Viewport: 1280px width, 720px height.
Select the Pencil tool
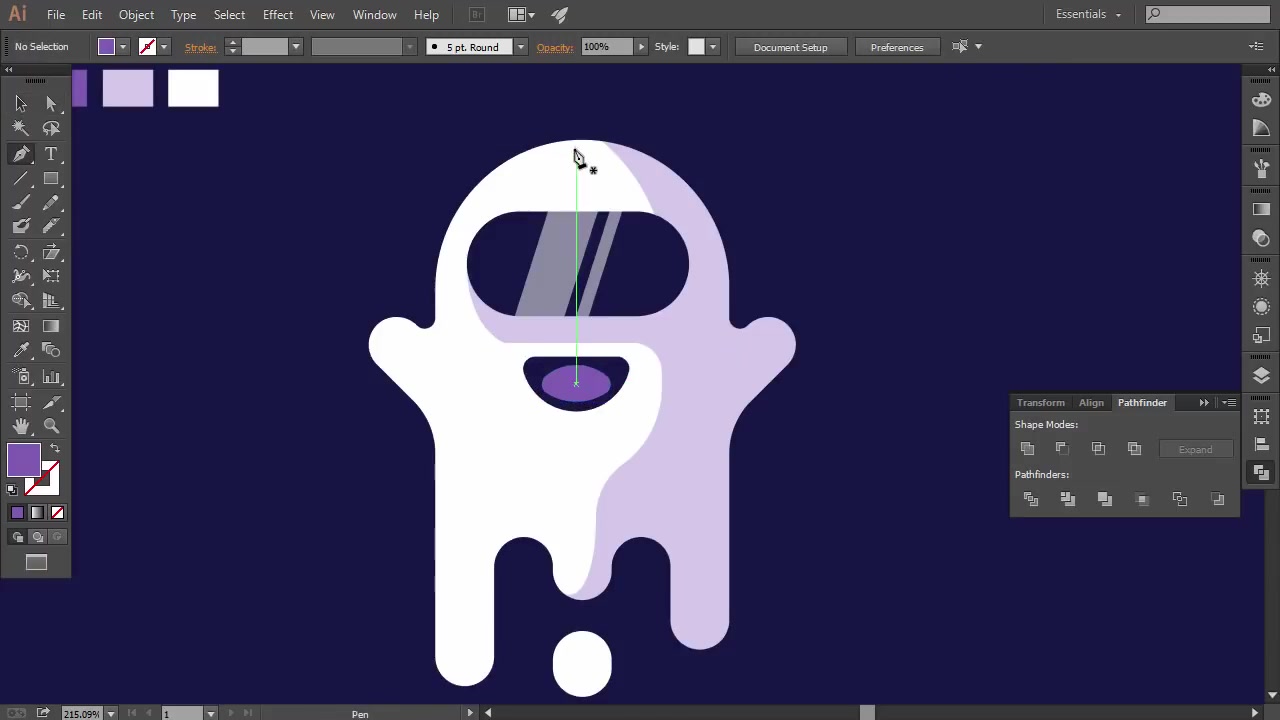pos(51,203)
